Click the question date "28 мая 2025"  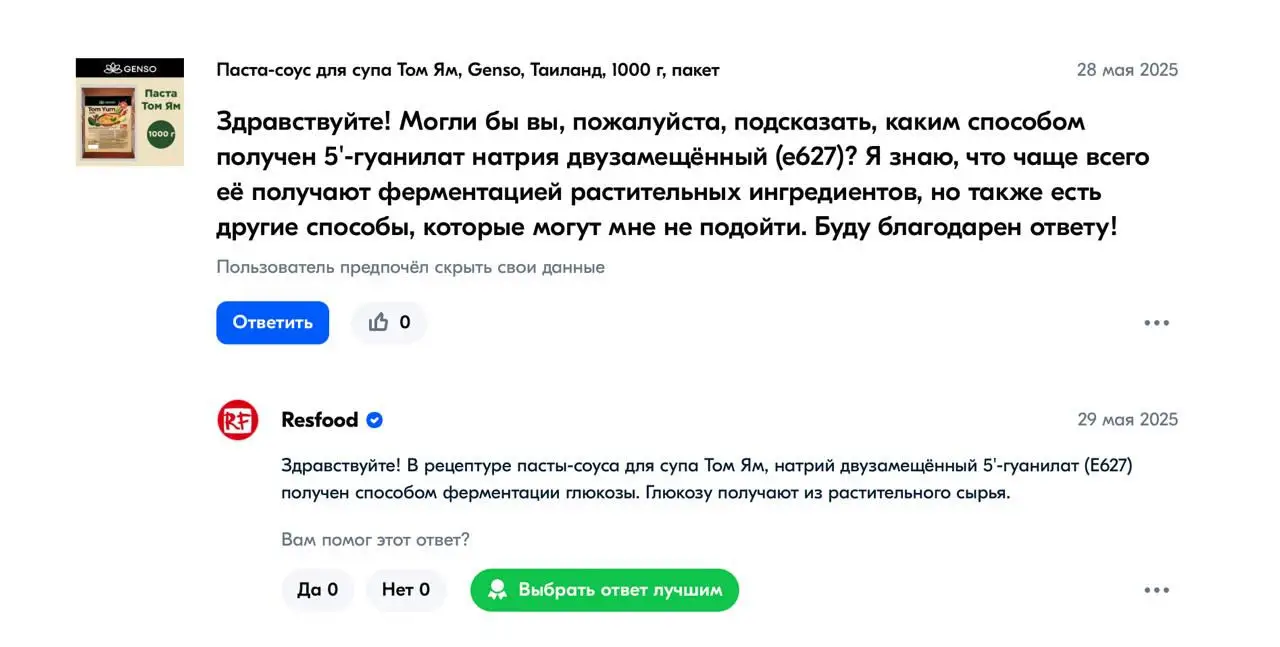click(x=1127, y=70)
